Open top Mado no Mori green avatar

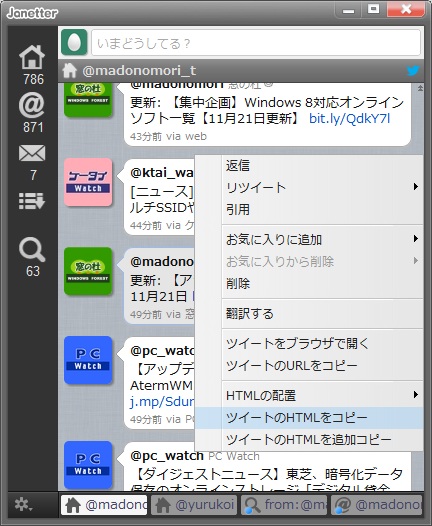88,100
